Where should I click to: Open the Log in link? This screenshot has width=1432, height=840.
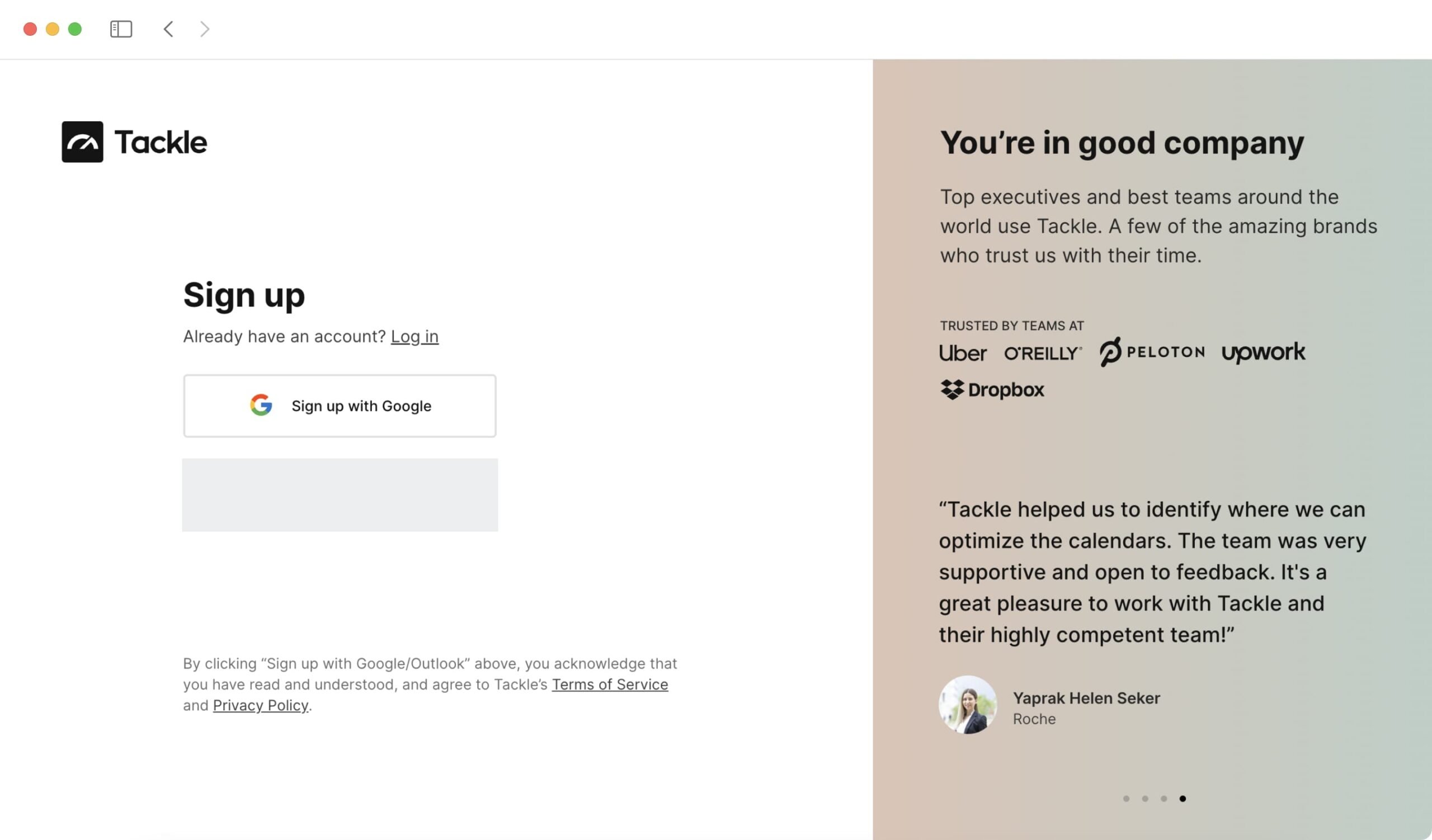(x=415, y=336)
